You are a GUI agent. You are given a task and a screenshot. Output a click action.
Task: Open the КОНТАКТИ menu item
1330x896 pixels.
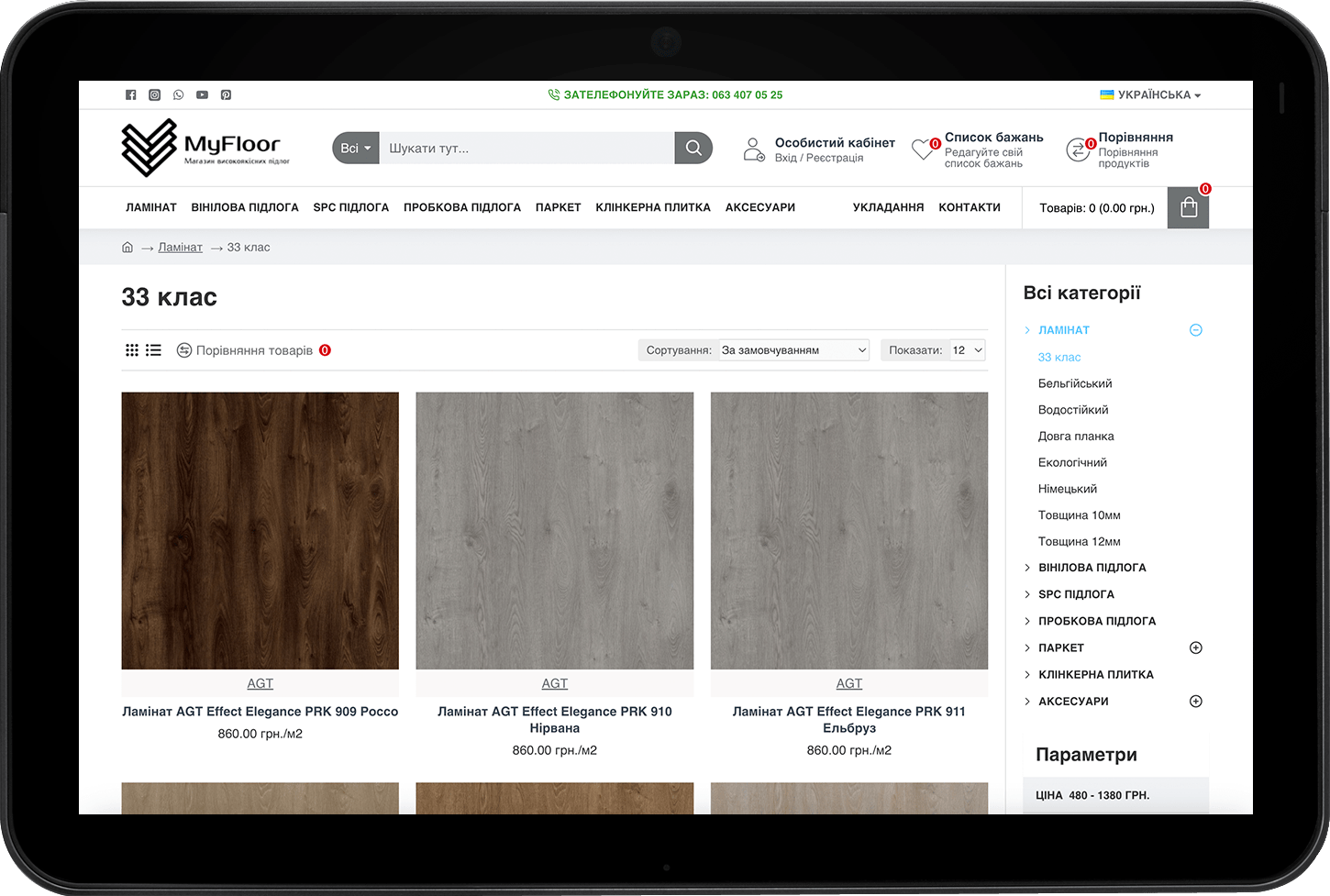click(969, 207)
